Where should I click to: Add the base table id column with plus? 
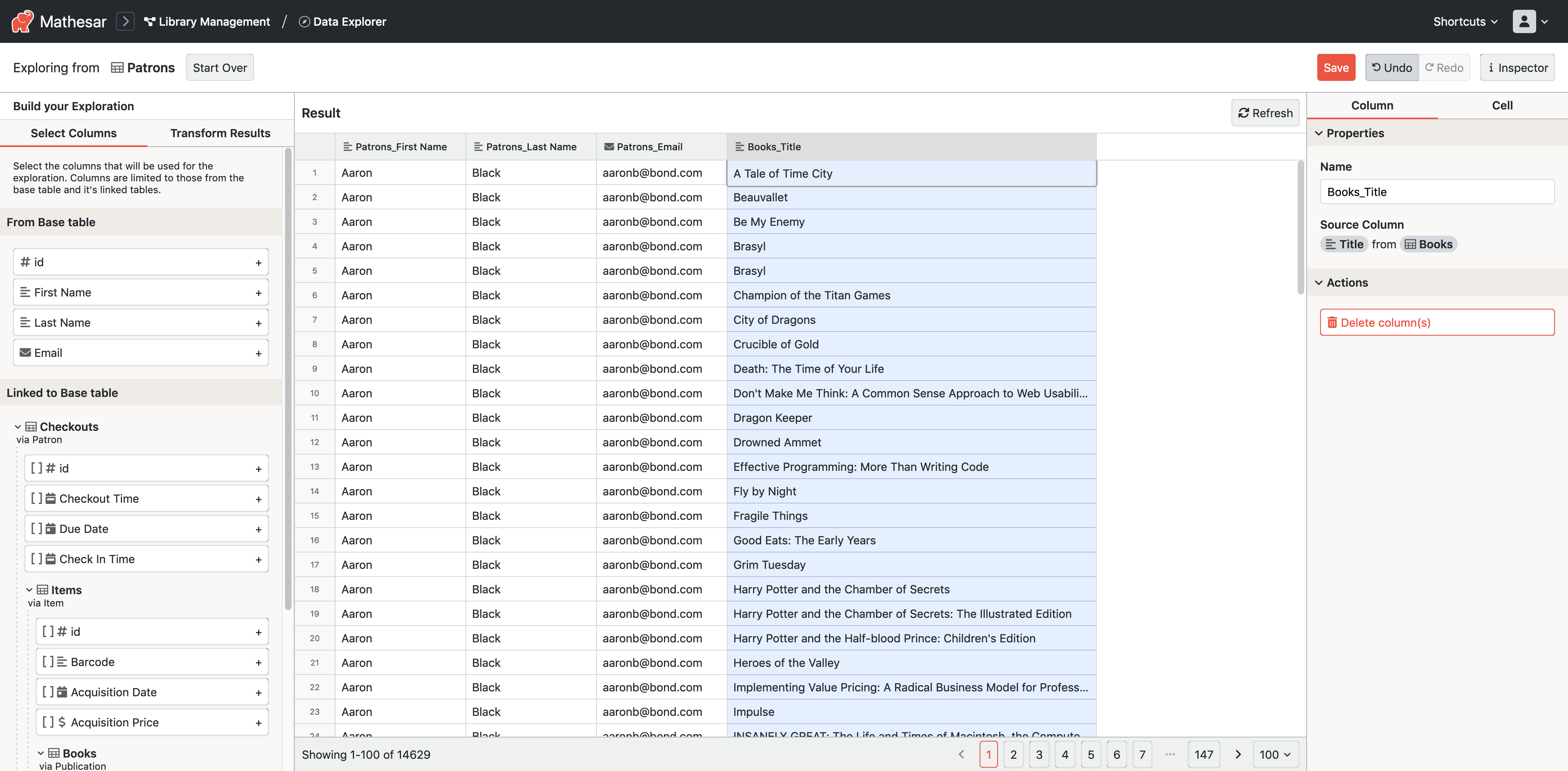(258, 262)
